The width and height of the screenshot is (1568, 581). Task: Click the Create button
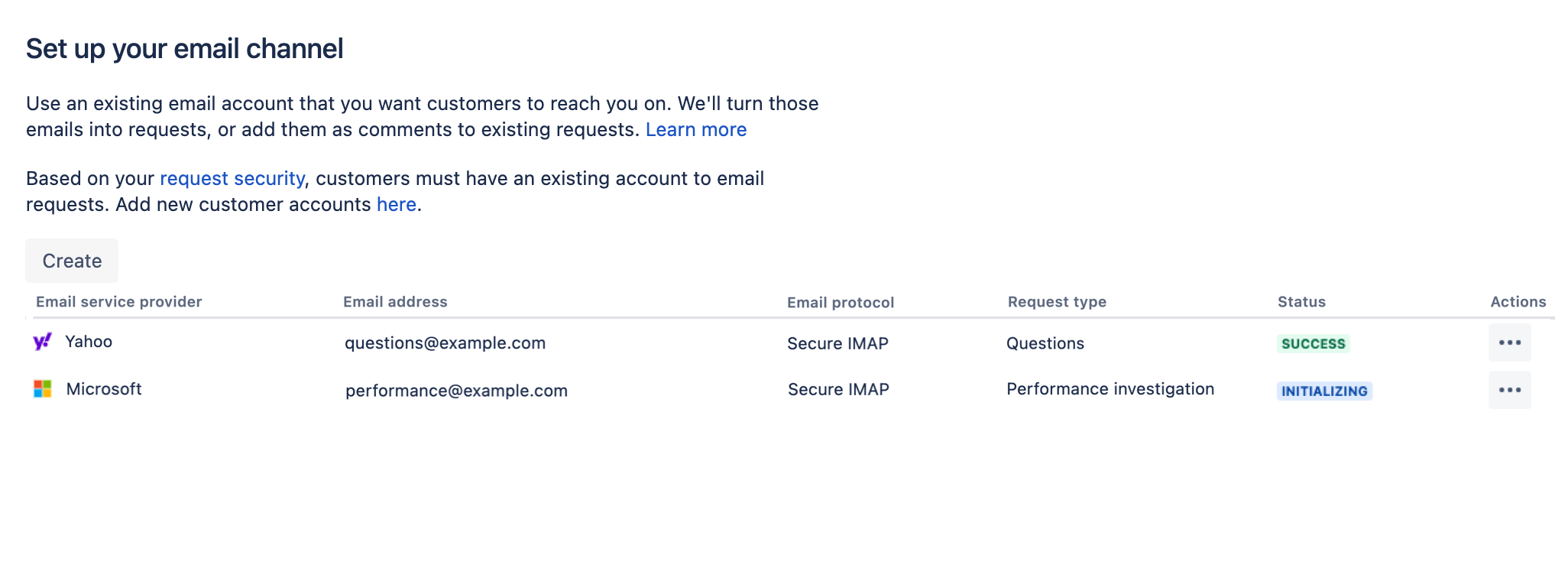72,261
